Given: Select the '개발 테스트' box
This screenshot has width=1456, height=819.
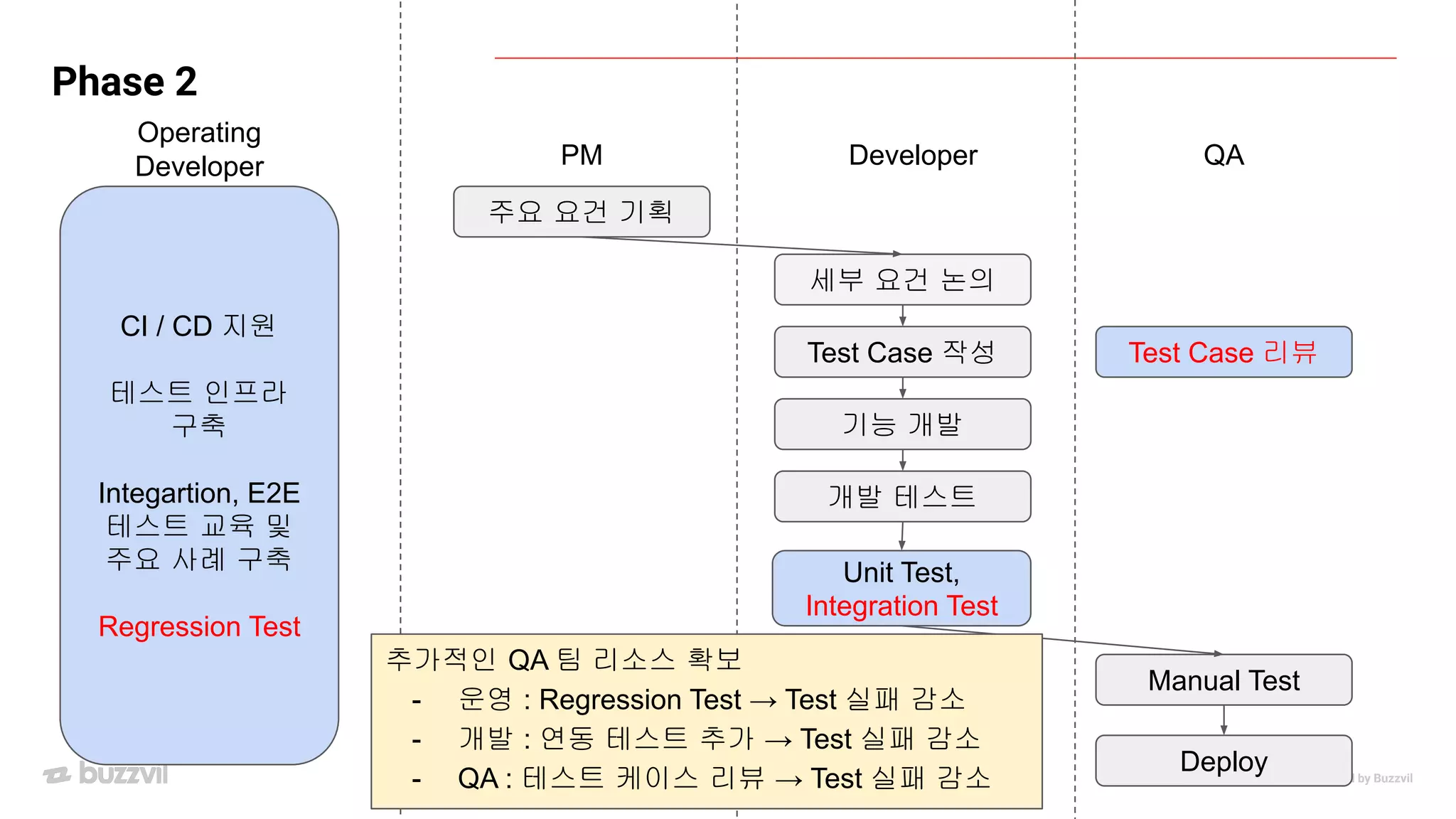Looking at the screenshot, I should coord(902,496).
